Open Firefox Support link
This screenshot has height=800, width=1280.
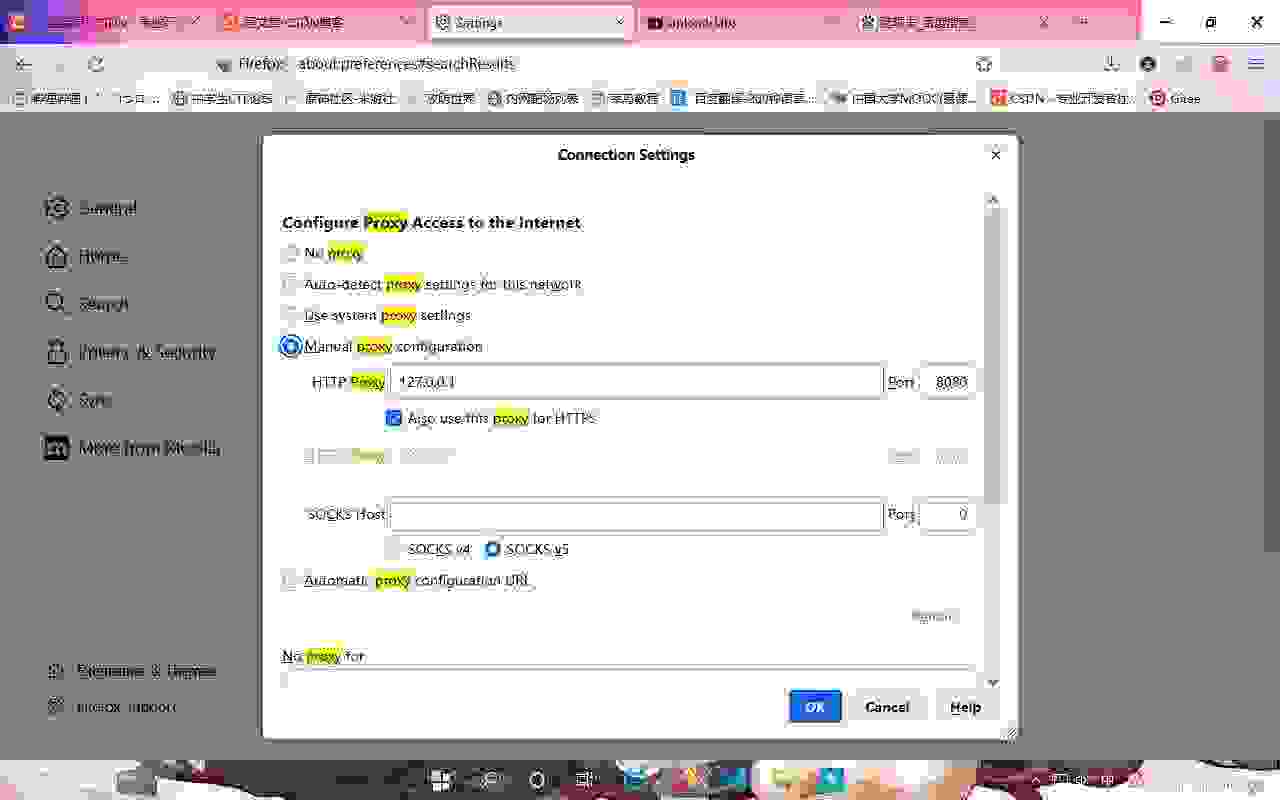tap(113, 706)
